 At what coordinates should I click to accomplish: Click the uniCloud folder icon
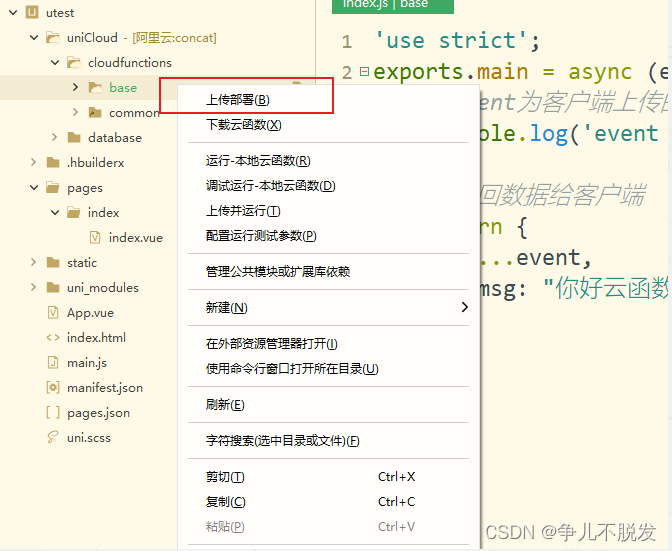[x=53, y=38]
